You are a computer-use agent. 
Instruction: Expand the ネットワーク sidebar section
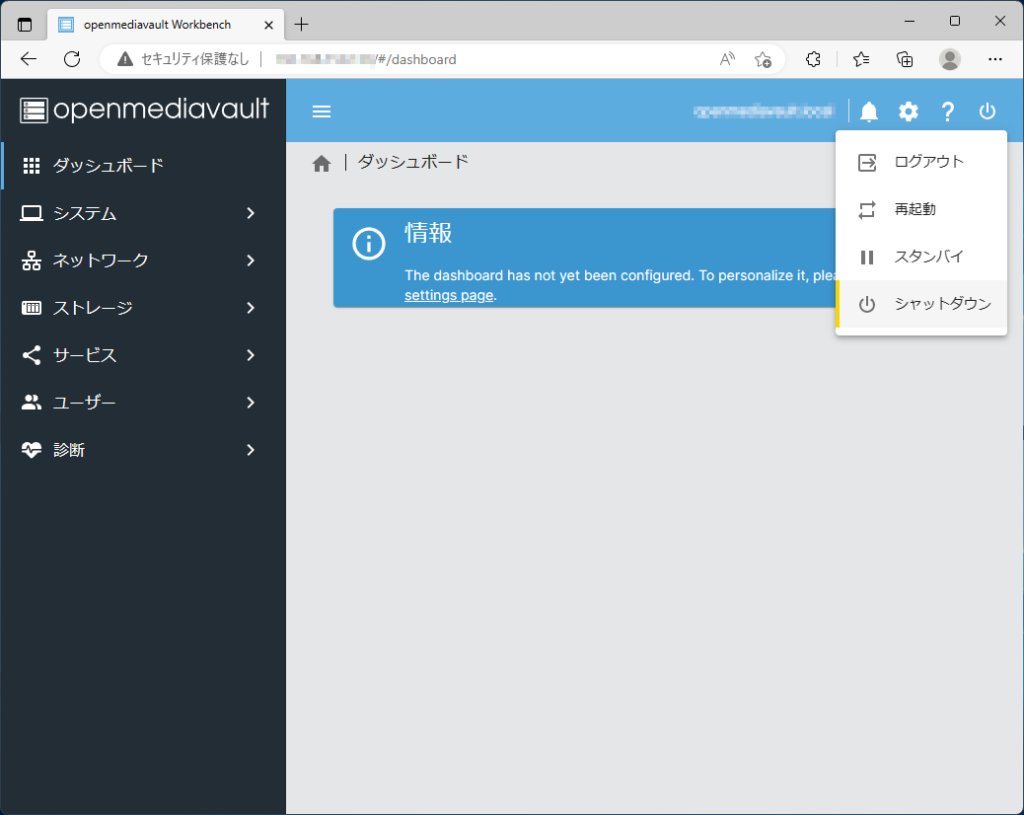(140, 261)
